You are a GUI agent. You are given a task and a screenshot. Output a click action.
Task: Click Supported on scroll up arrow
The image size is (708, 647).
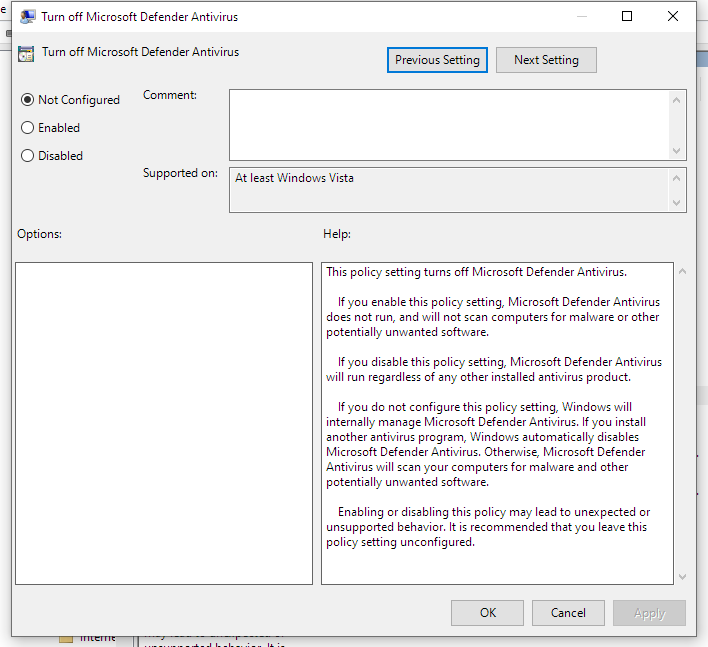coord(676,178)
